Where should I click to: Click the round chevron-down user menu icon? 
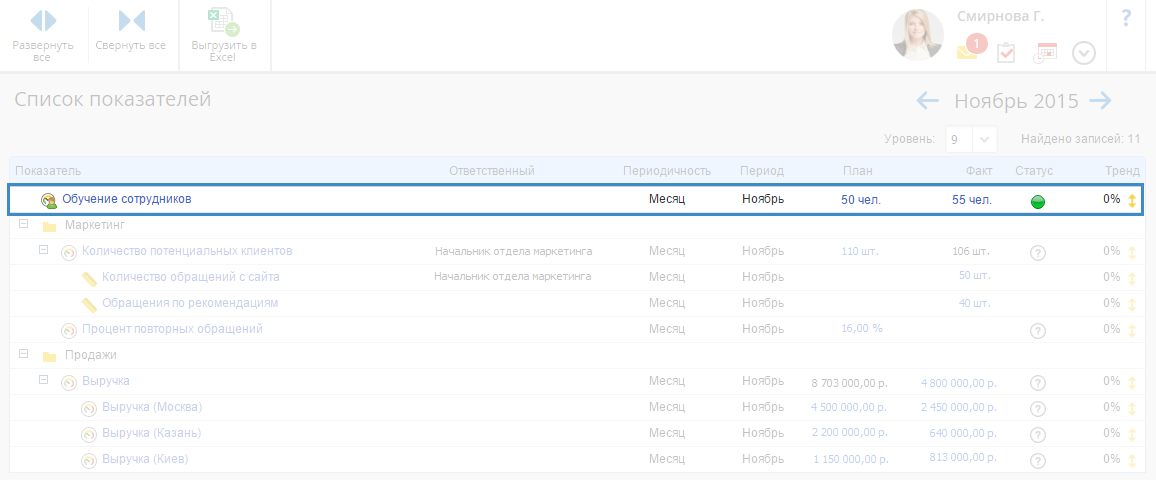[1084, 53]
